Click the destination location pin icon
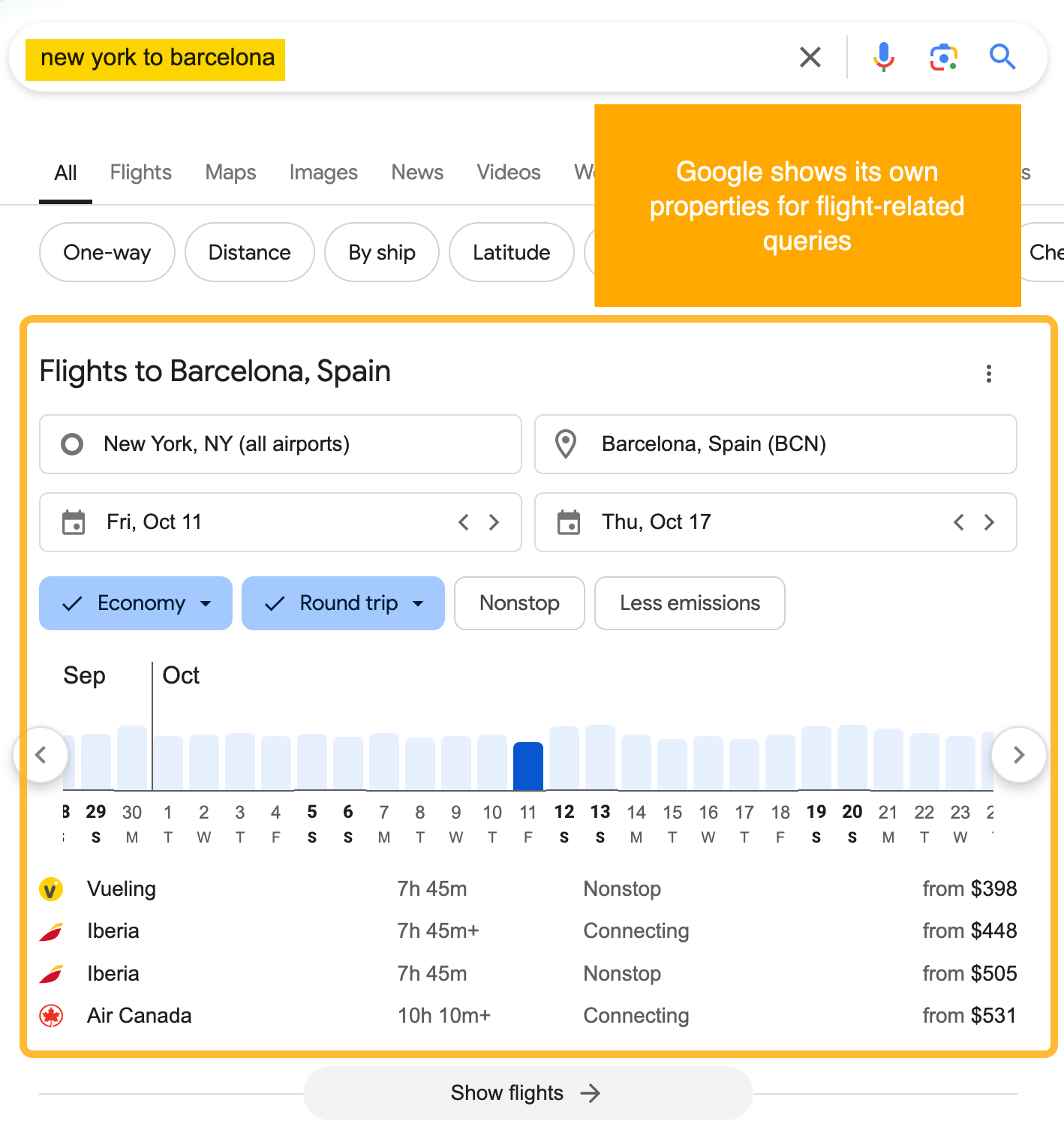Screen dimensions: 1064x1133 pyautogui.click(x=567, y=444)
